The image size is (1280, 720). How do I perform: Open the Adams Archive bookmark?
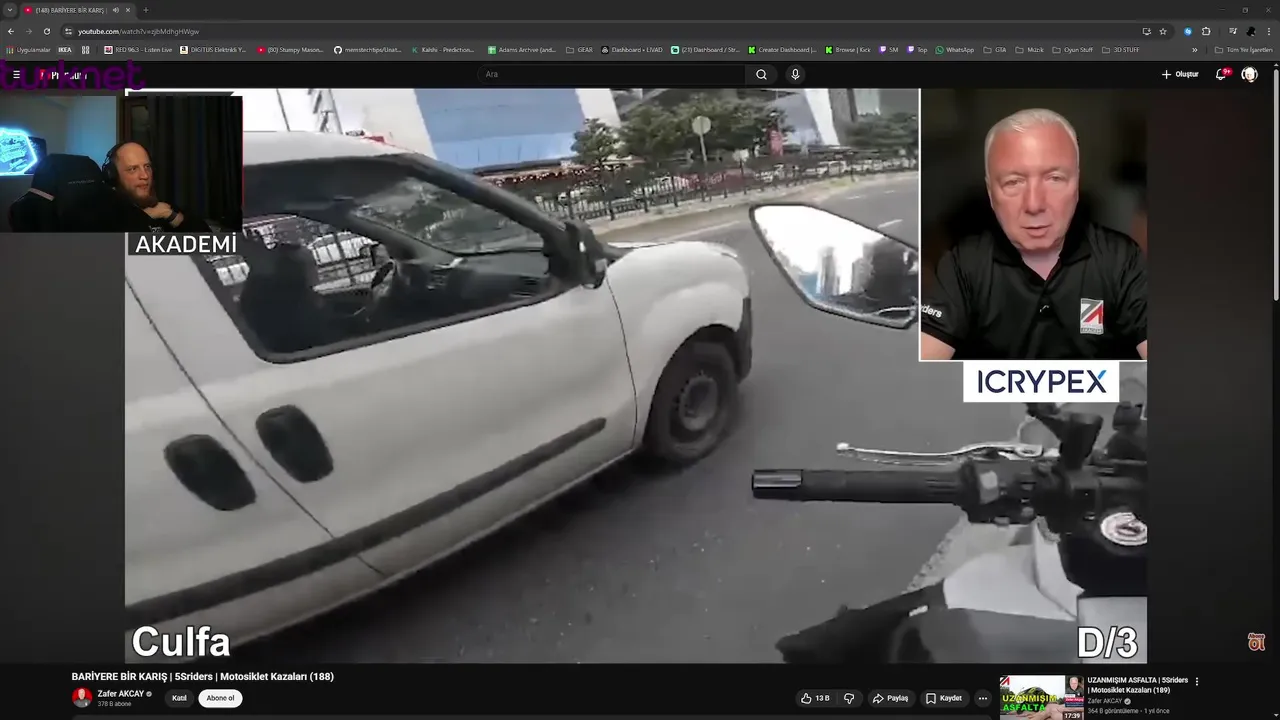click(522, 49)
